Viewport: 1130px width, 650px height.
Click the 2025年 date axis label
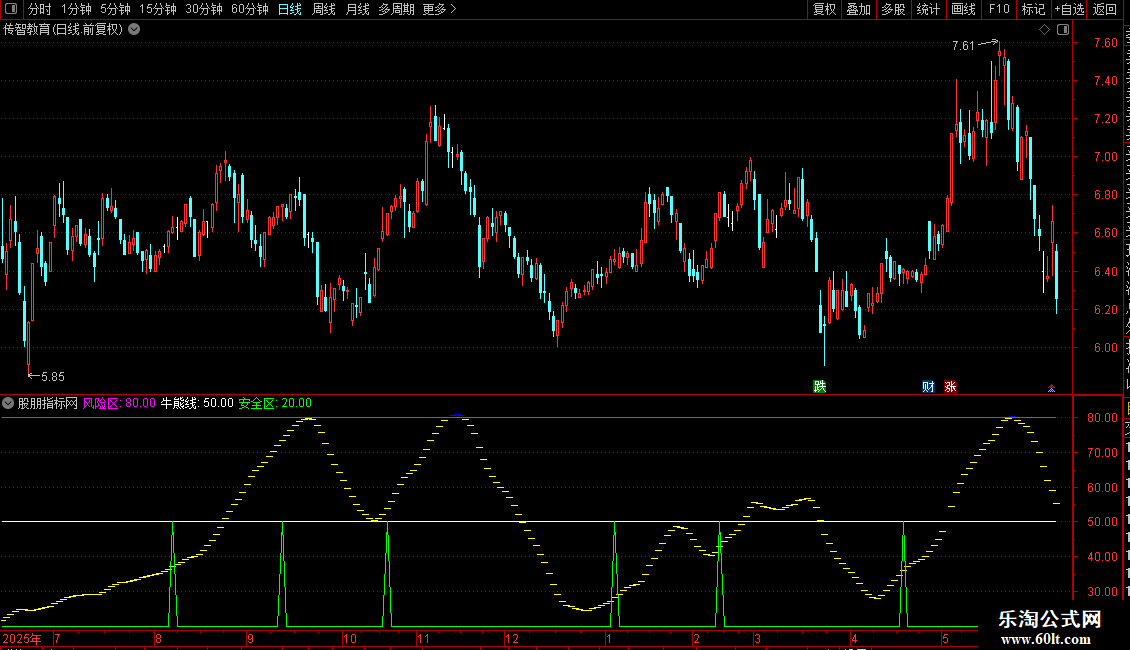(x=22, y=638)
